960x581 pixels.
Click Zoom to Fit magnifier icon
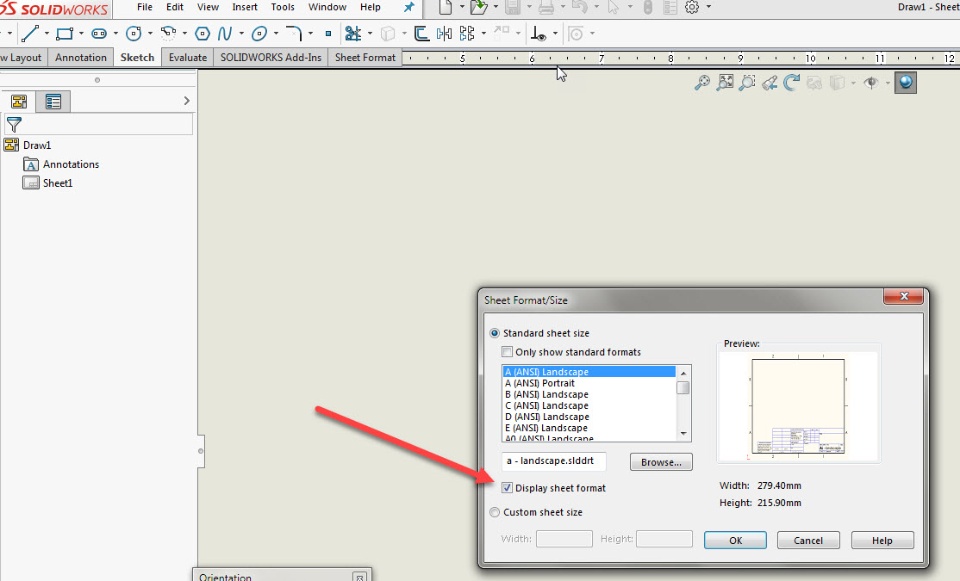pos(702,83)
